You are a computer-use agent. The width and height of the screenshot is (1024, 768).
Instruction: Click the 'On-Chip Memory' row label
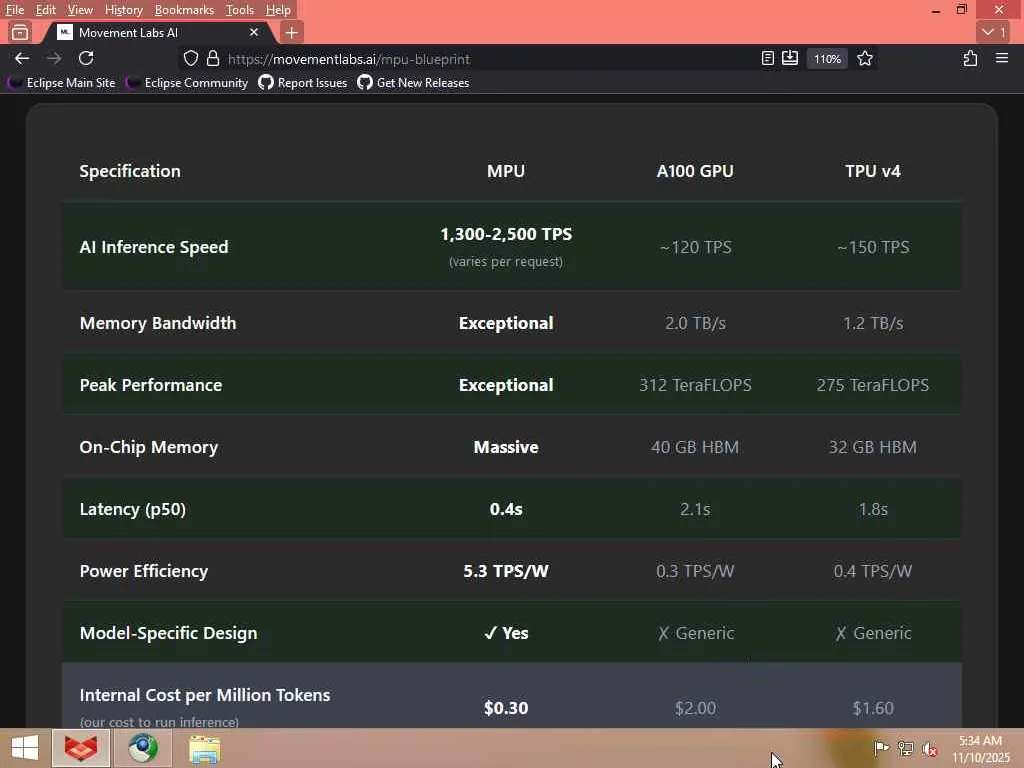(148, 447)
